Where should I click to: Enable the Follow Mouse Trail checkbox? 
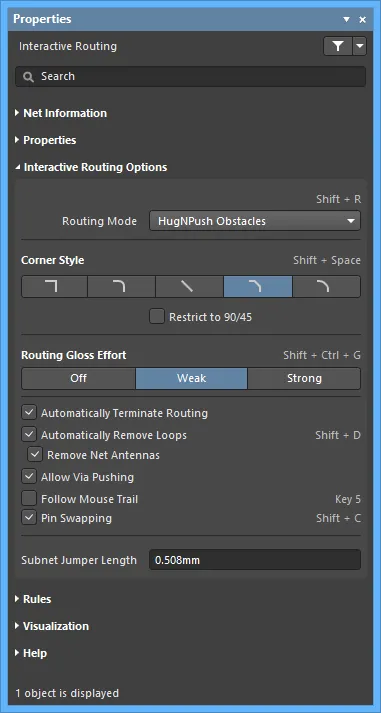(29, 499)
